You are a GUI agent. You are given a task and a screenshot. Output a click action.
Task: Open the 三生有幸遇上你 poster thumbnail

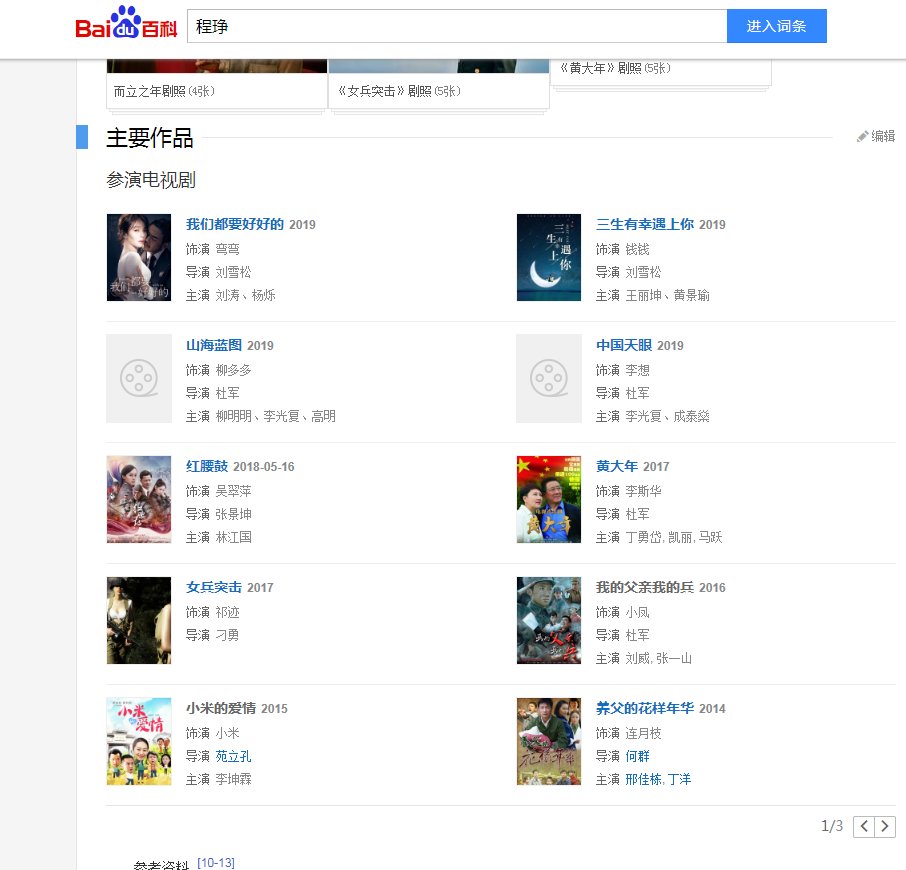549,258
